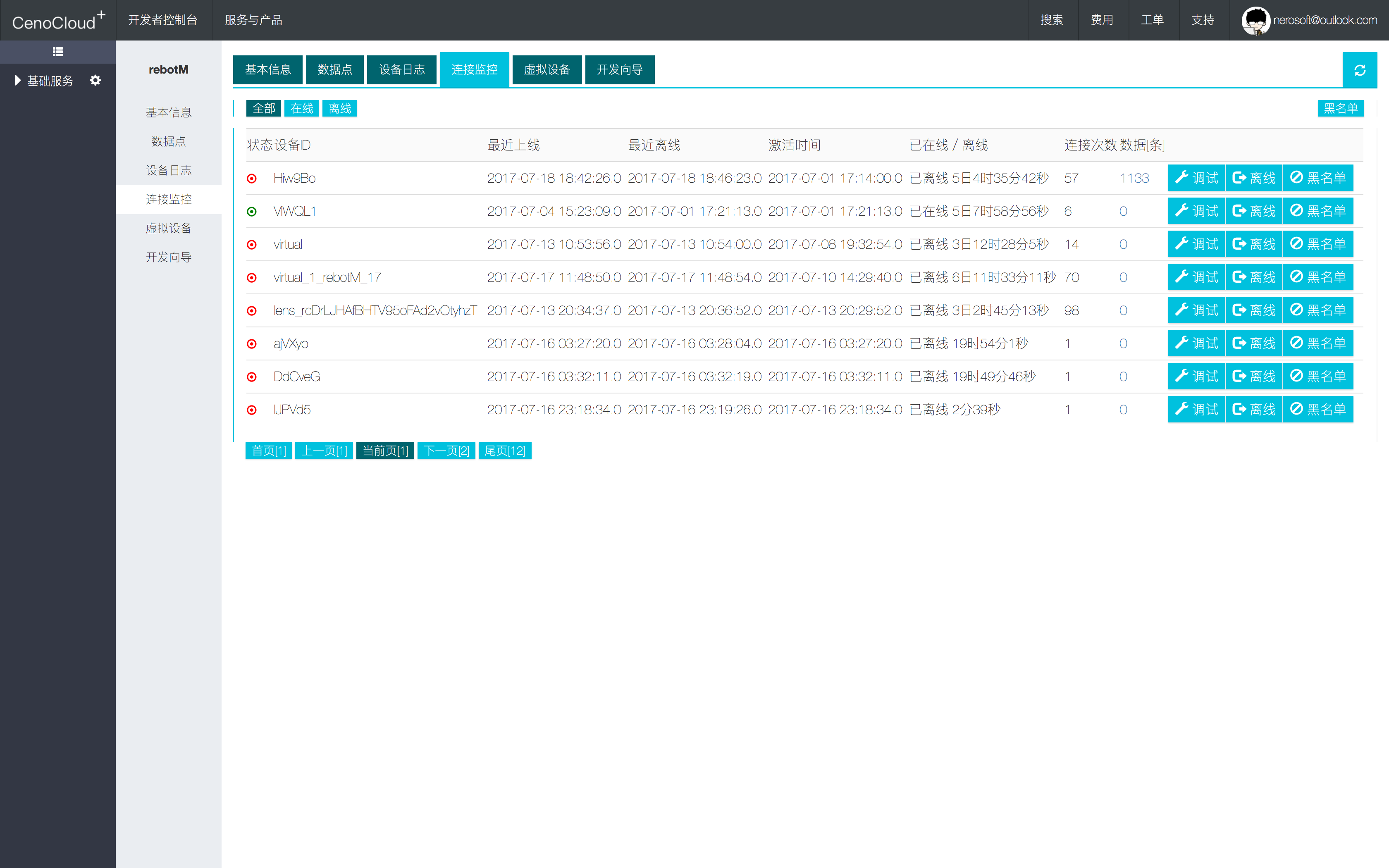Select the 全部 filter
1389x868 pixels.
point(263,108)
